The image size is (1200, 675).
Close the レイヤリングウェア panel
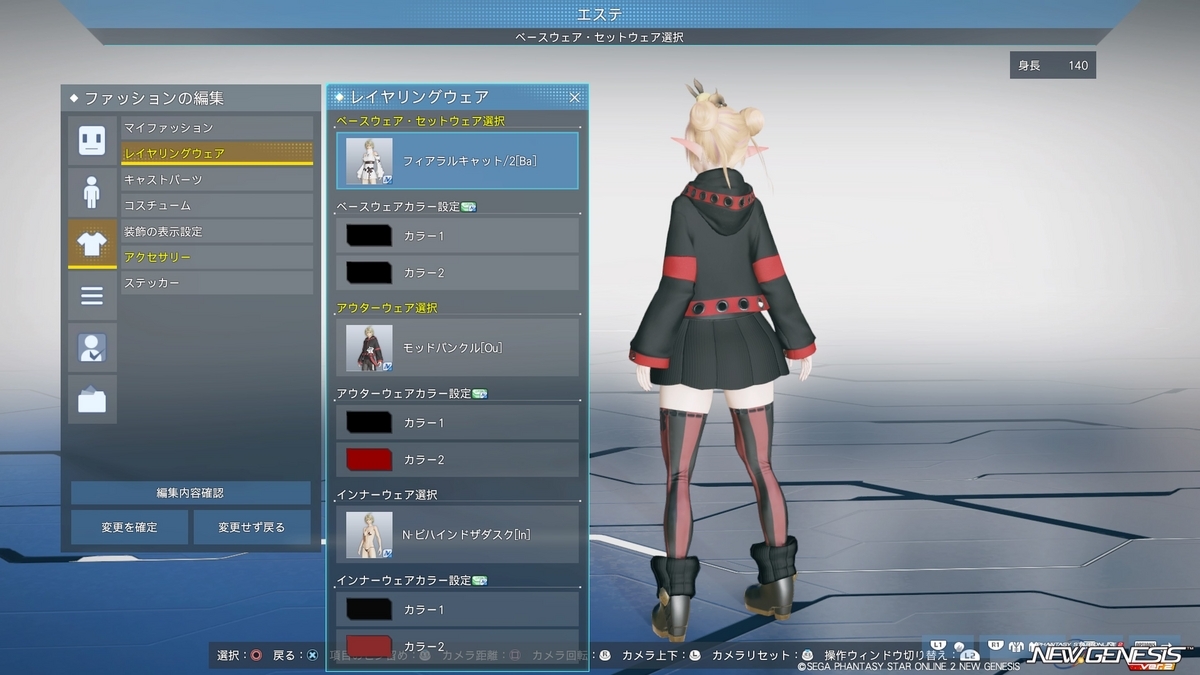click(x=575, y=97)
